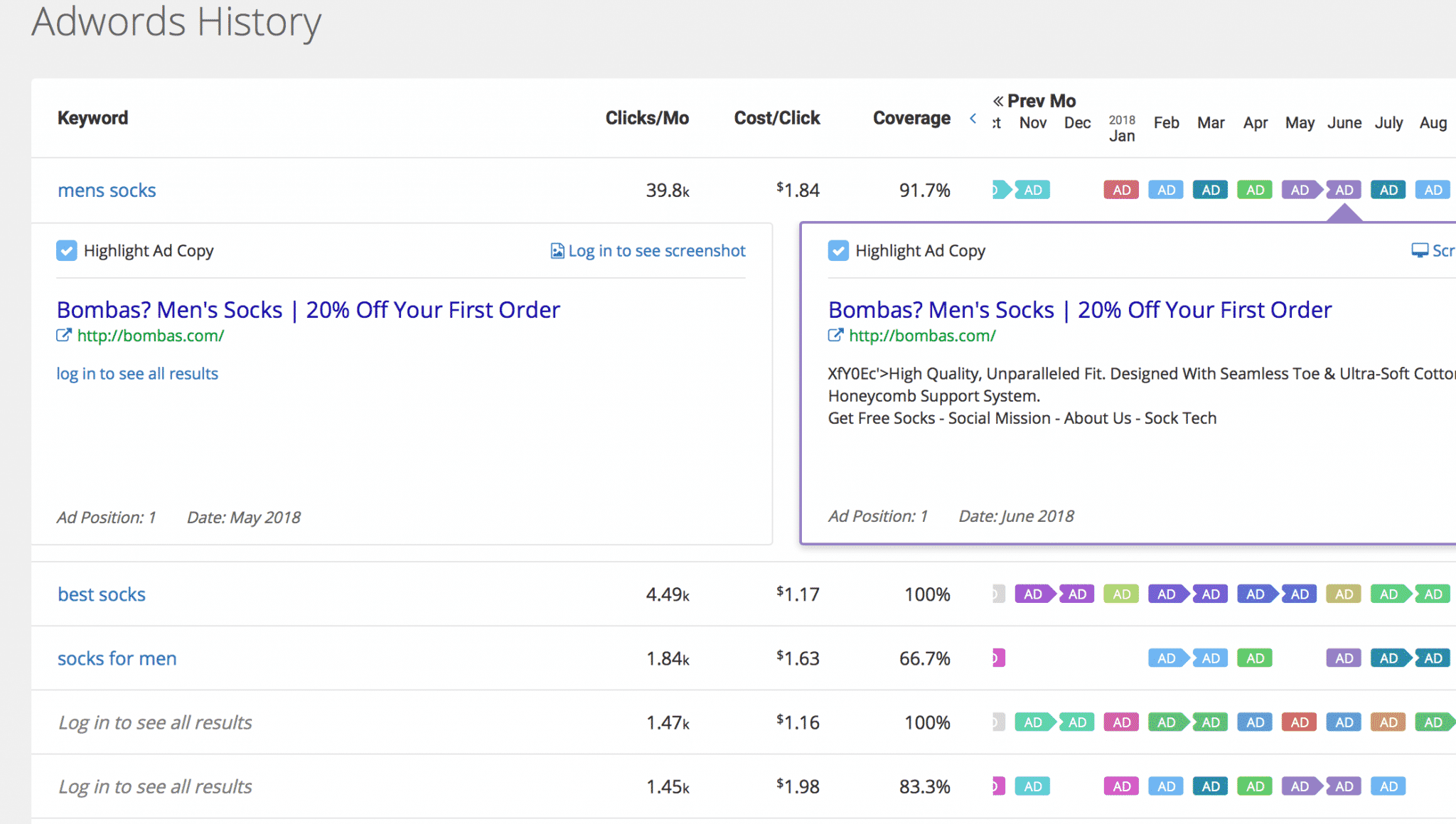Click external link icon beside bombas.com in May panel
This screenshot has height=824, width=1456.
(x=64, y=336)
